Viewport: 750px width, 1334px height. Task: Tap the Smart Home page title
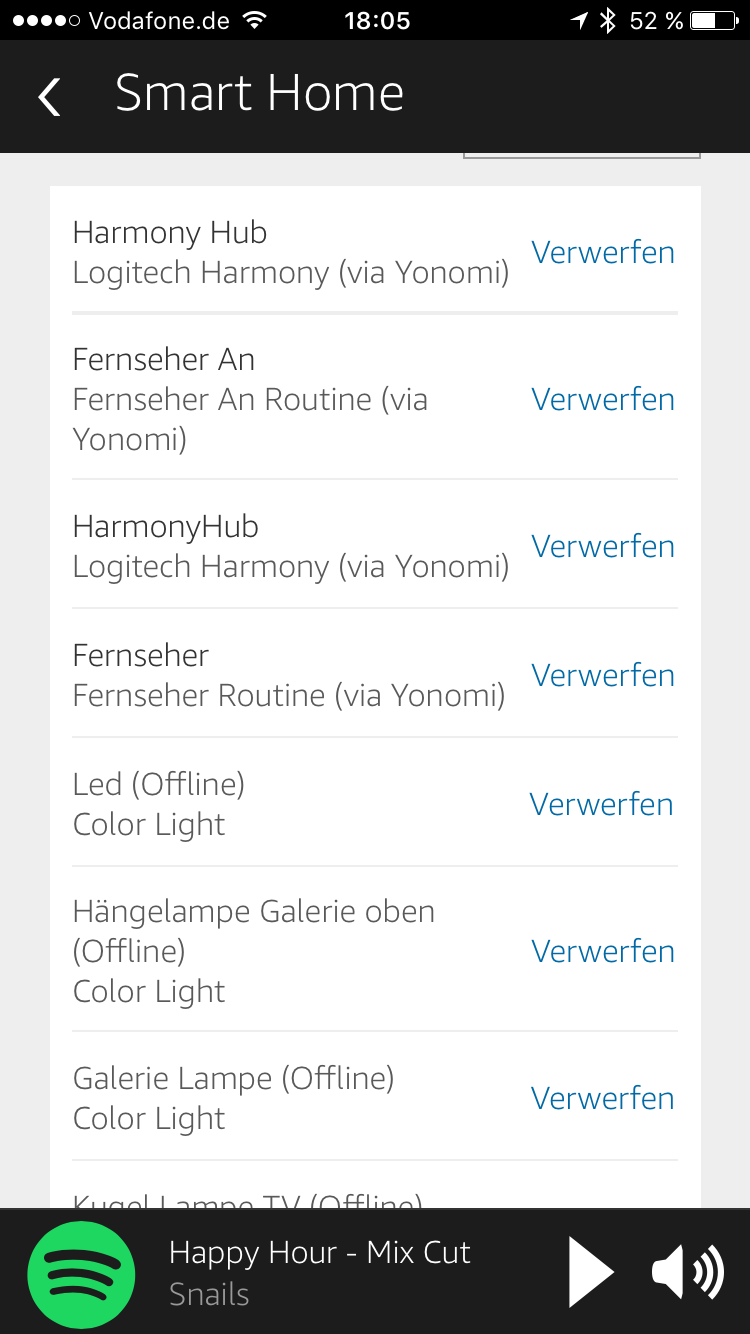coord(260,94)
